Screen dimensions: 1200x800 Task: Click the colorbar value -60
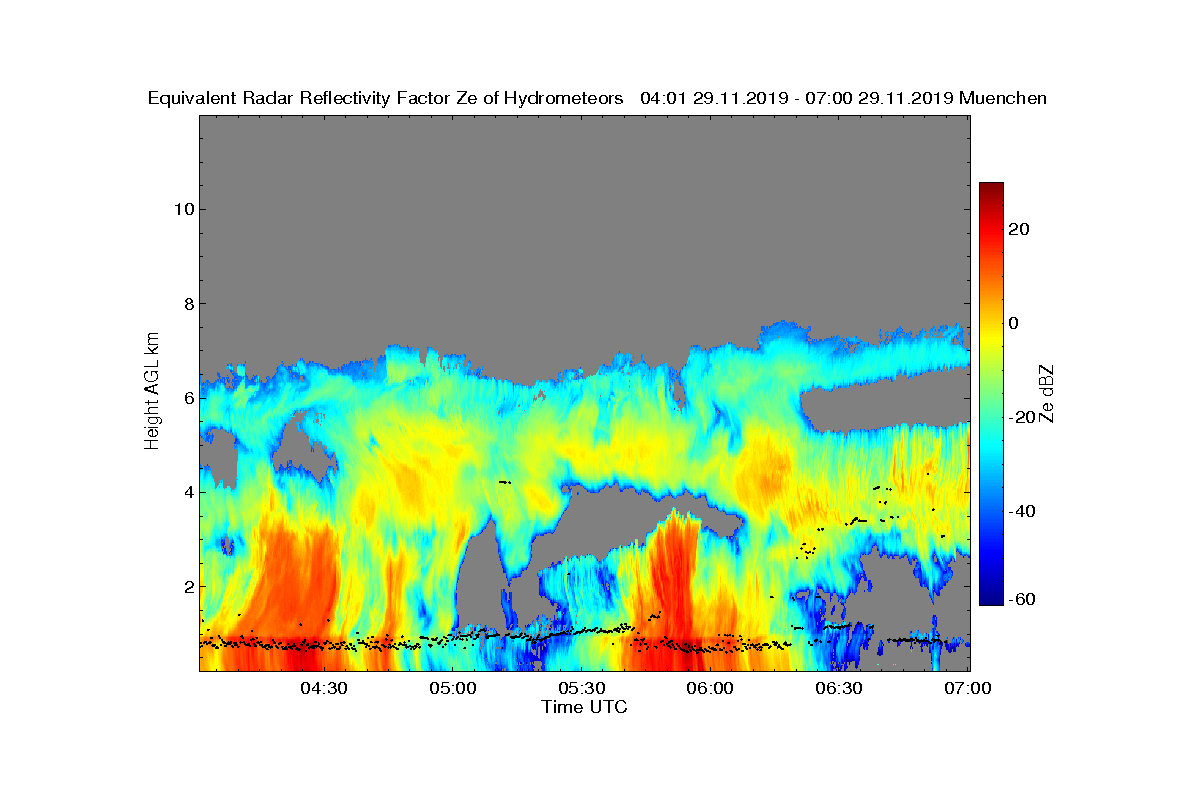[1022, 599]
